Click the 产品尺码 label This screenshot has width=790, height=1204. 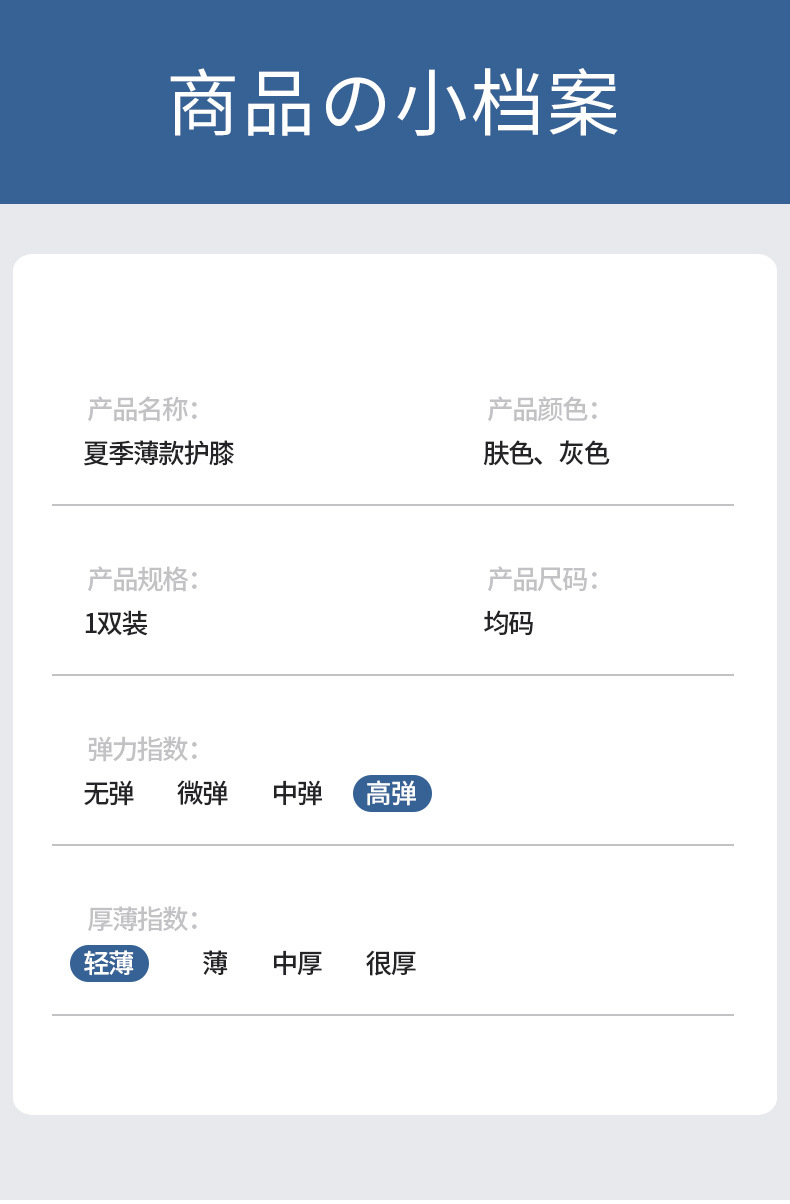[543, 579]
